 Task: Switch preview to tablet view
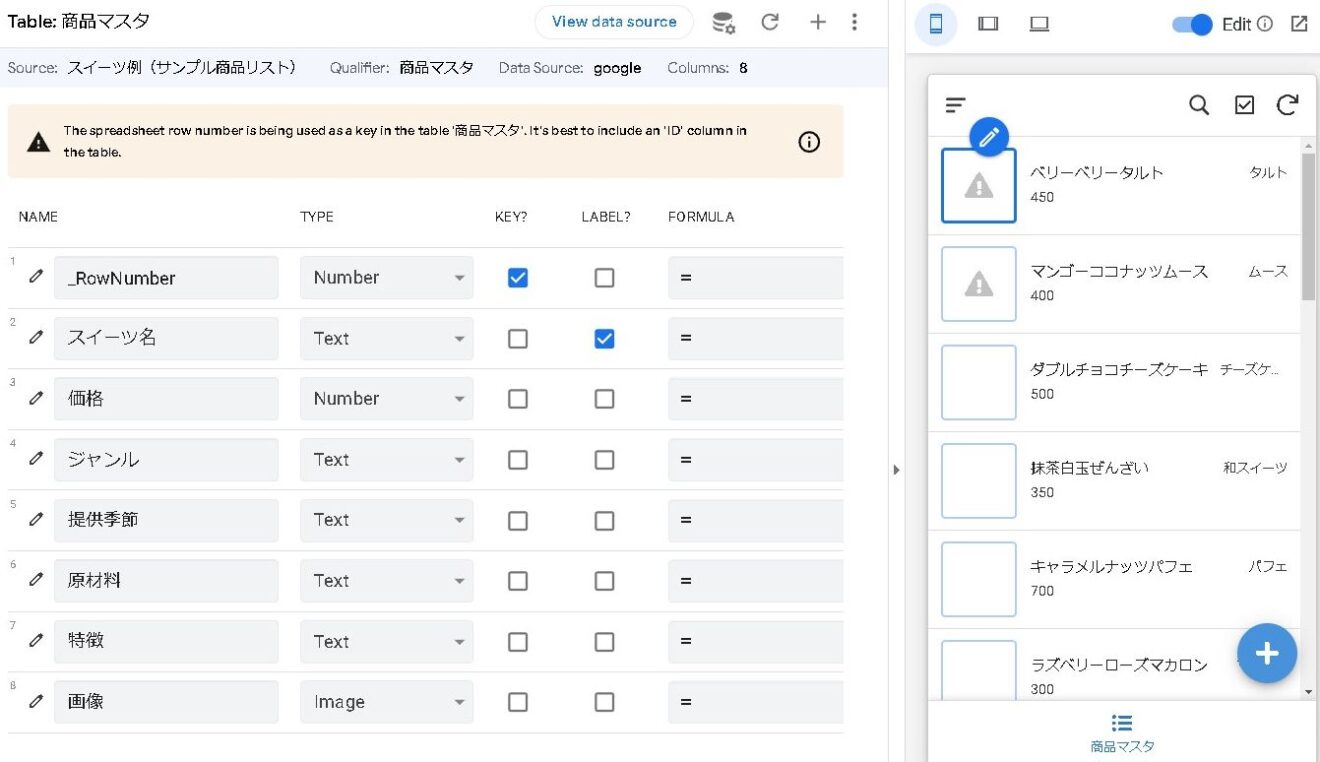coord(988,23)
